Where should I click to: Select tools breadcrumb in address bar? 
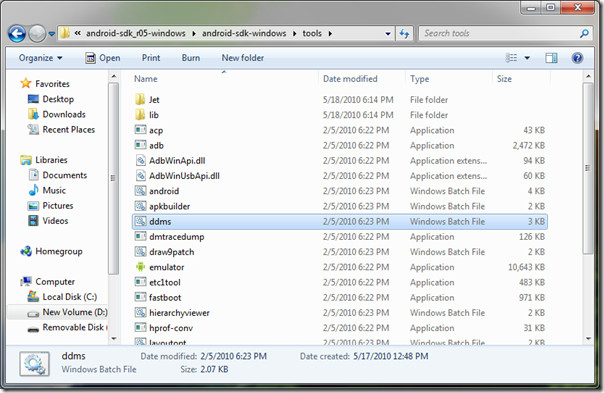coord(312,34)
